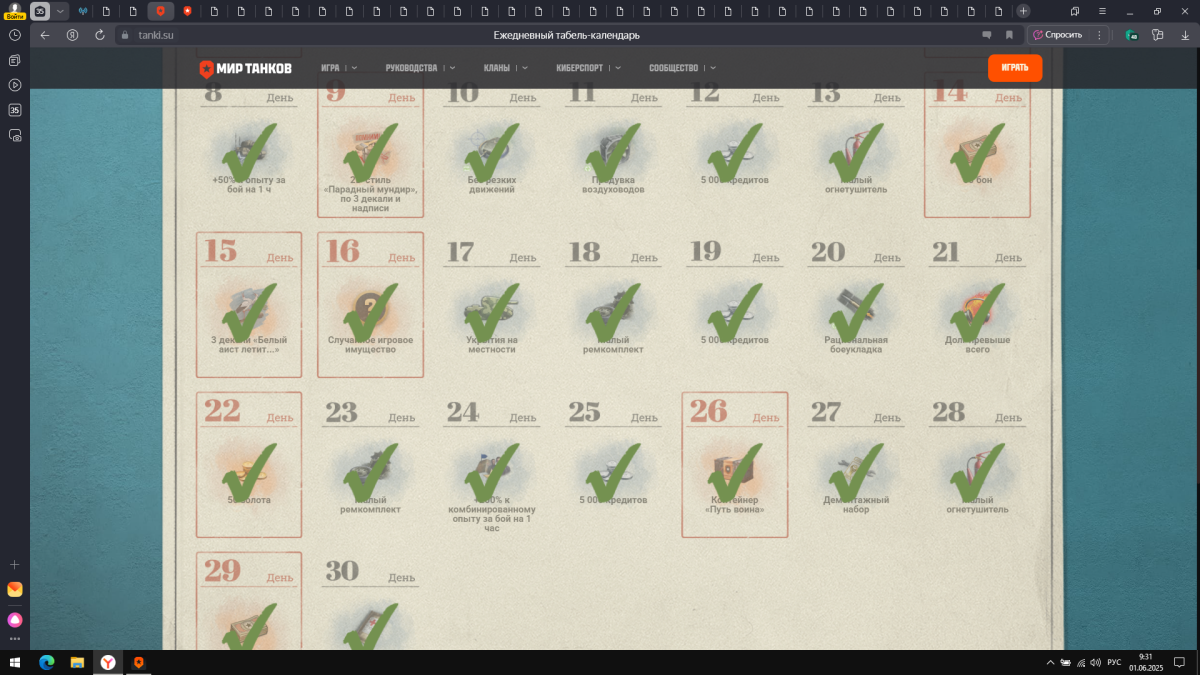Show hidden system tray icons chevron

tap(1050, 662)
